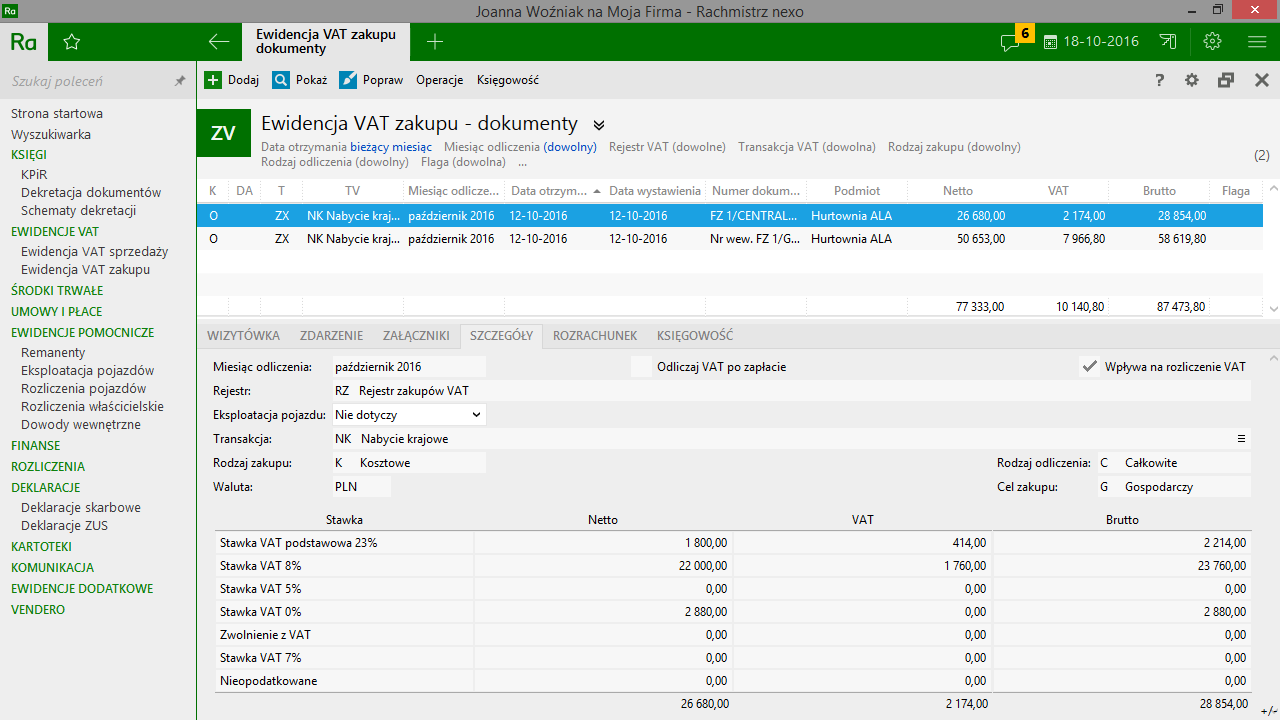Image resolution: width=1280 pixels, height=720 pixels.
Task: Open Deklaracje ZUS in sidebar
Action: point(64,525)
